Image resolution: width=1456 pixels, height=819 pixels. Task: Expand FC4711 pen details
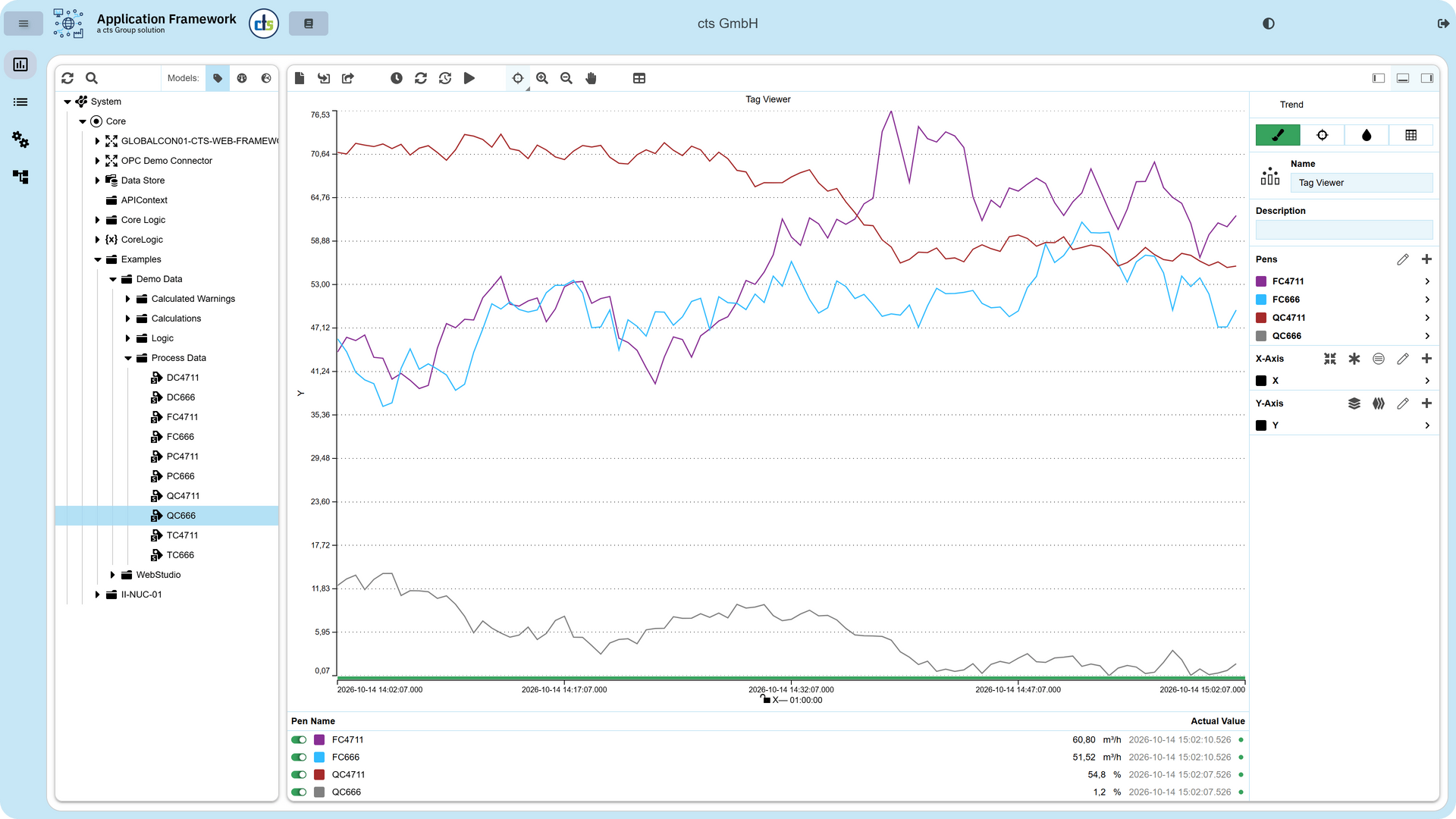[x=1426, y=281]
